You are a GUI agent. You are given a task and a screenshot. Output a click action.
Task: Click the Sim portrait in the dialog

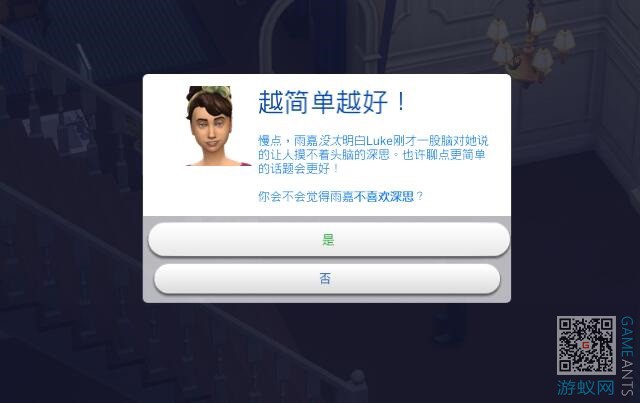point(216,126)
